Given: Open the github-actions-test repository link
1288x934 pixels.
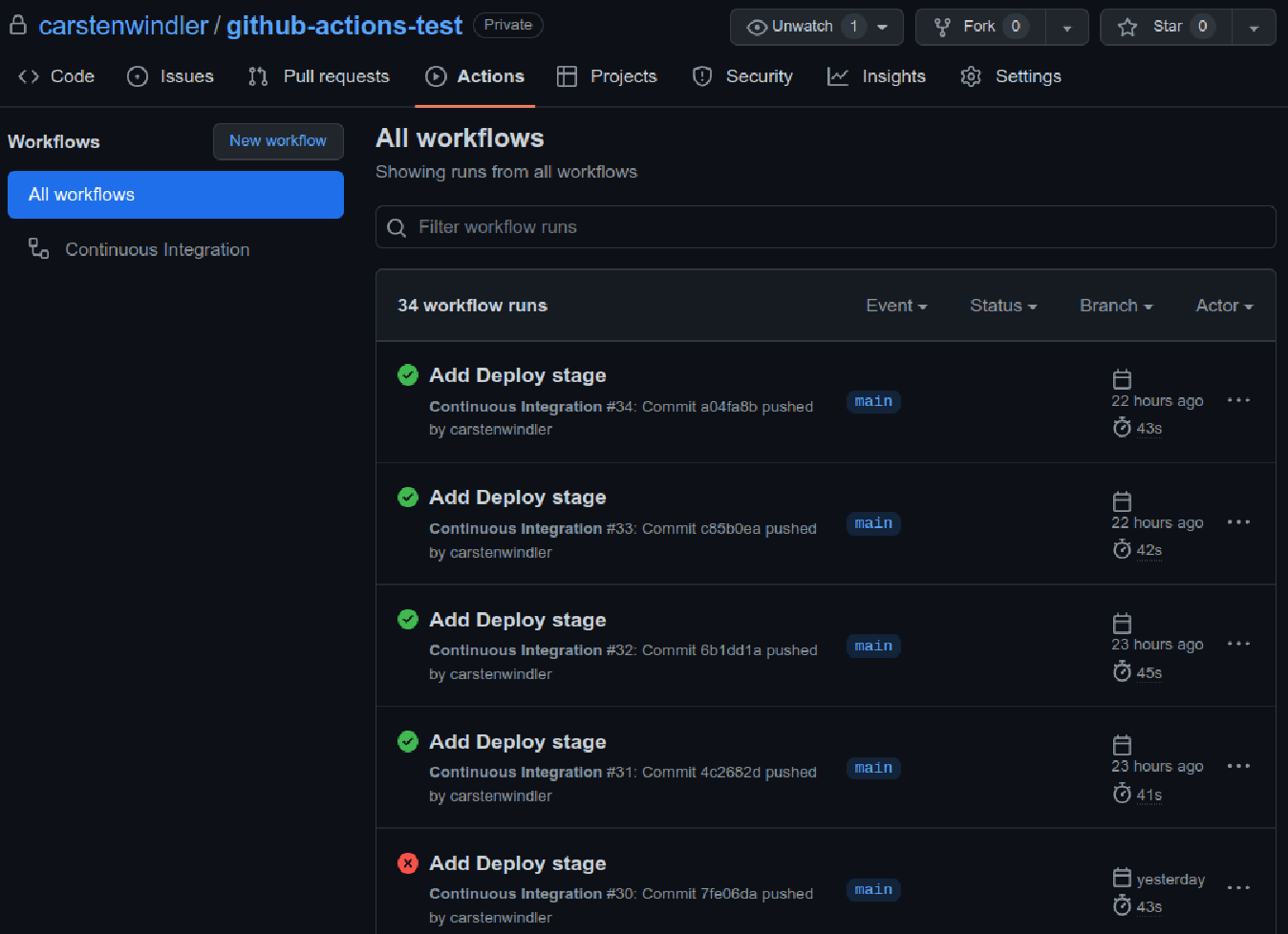Looking at the screenshot, I should pyautogui.click(x=344, y=26).
